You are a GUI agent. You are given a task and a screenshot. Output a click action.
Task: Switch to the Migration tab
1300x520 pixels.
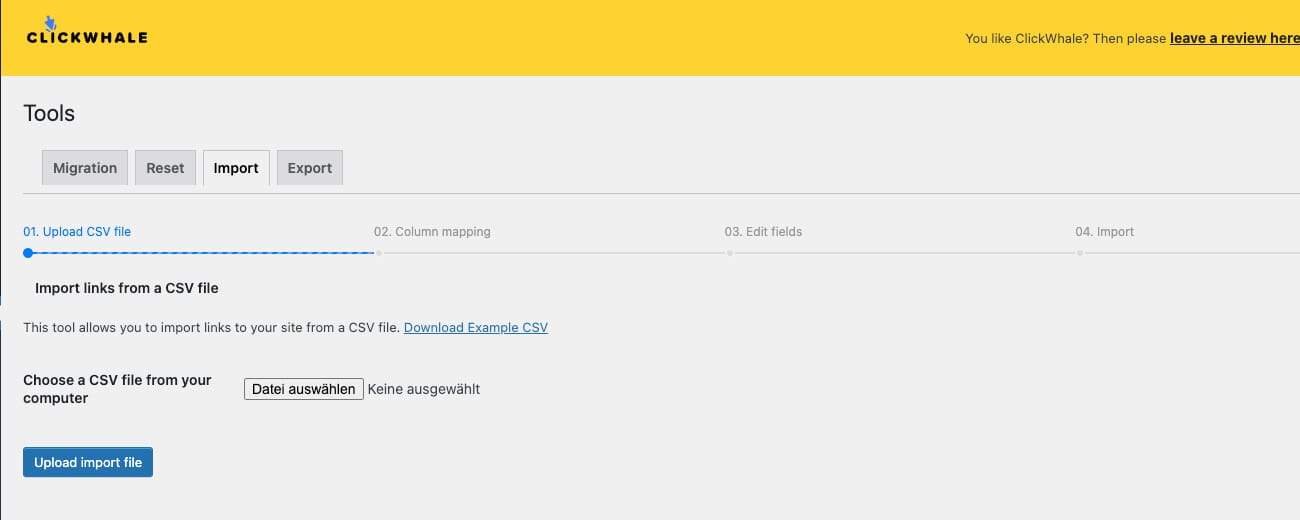pyautogui.click(x=85, y=168)
